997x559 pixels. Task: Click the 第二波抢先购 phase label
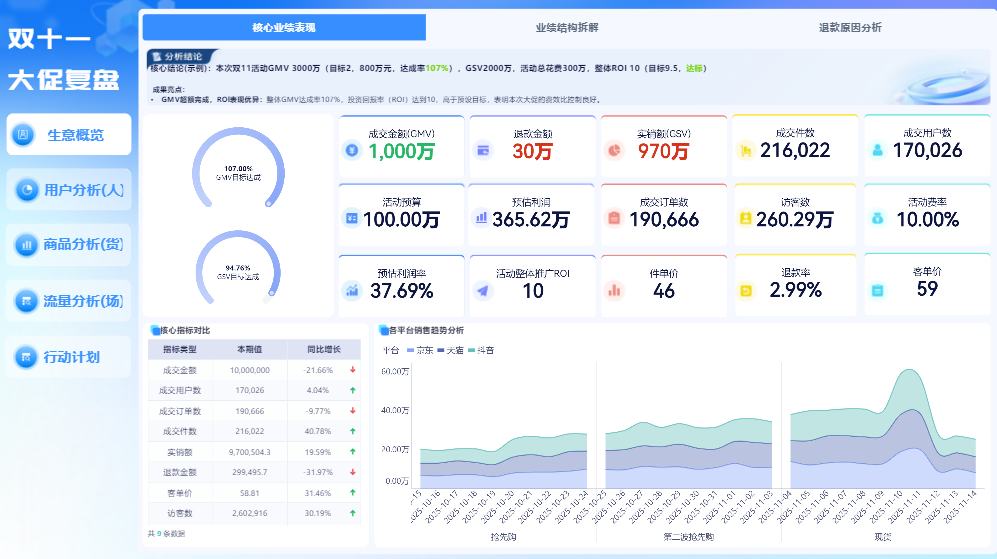click(689, 537)
